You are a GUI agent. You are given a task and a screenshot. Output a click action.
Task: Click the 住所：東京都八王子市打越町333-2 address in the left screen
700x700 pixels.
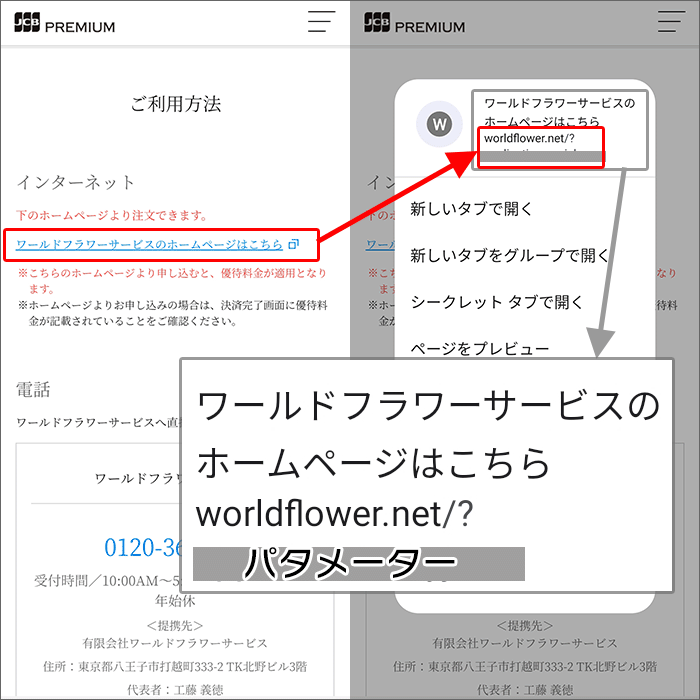tap(175, 667)
